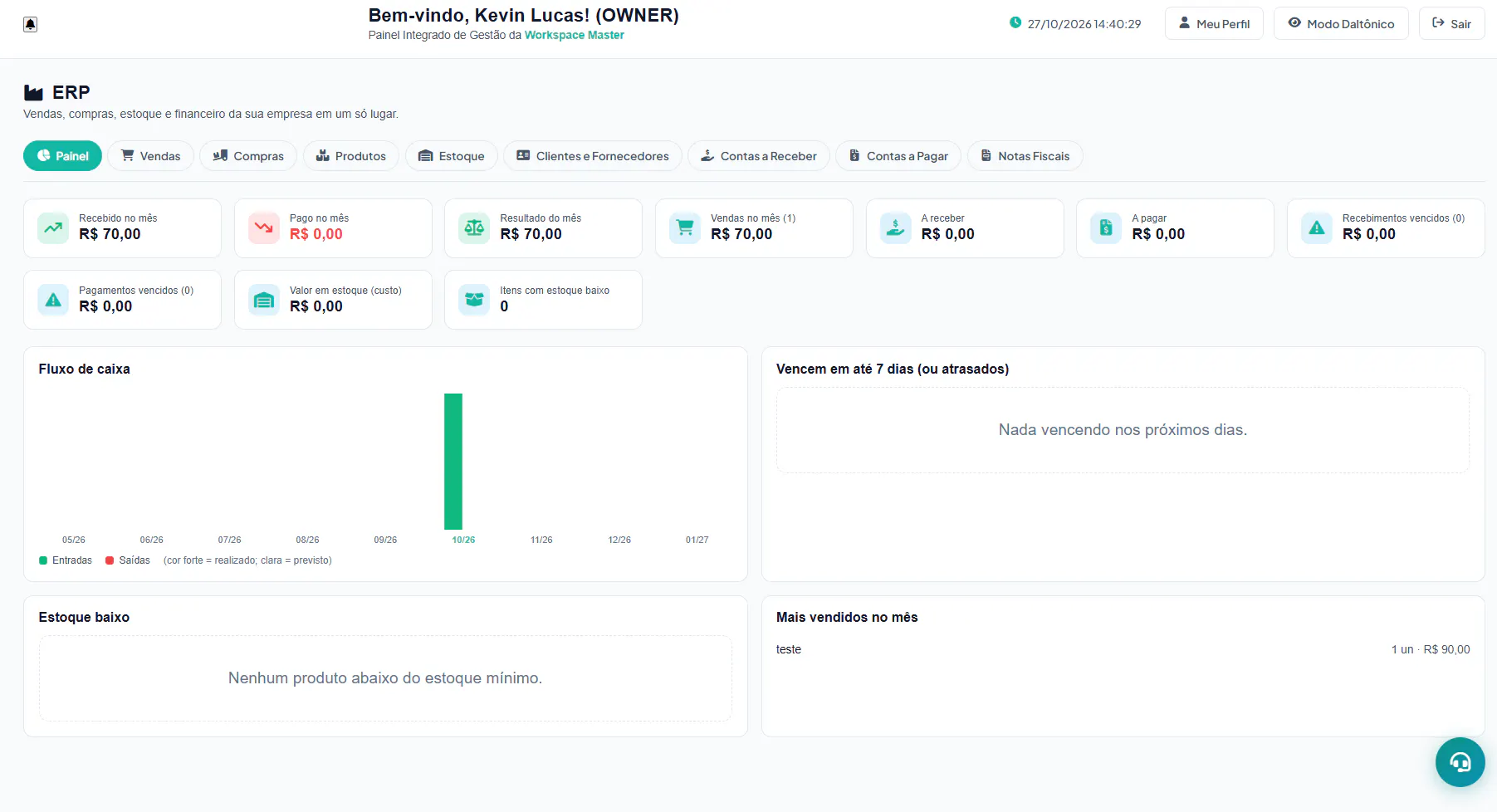Click the Vendas no mês cart icon

pos(685,227)
